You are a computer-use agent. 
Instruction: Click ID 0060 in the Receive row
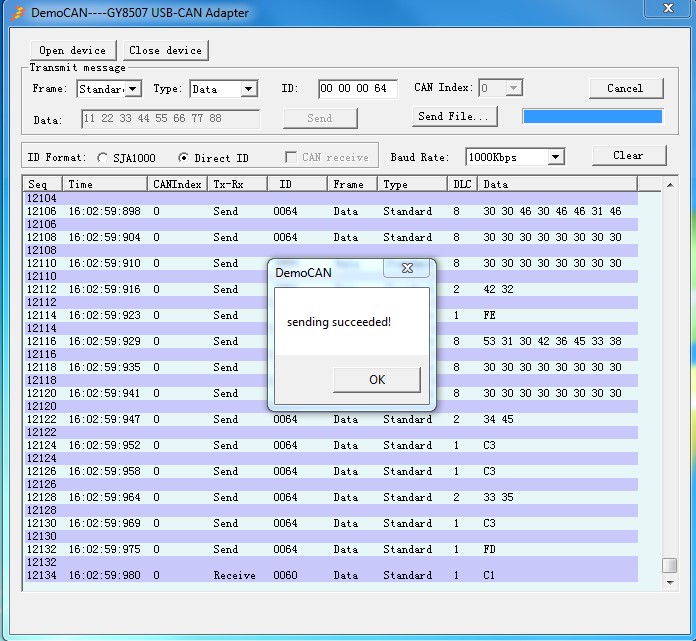click(285, 575)
